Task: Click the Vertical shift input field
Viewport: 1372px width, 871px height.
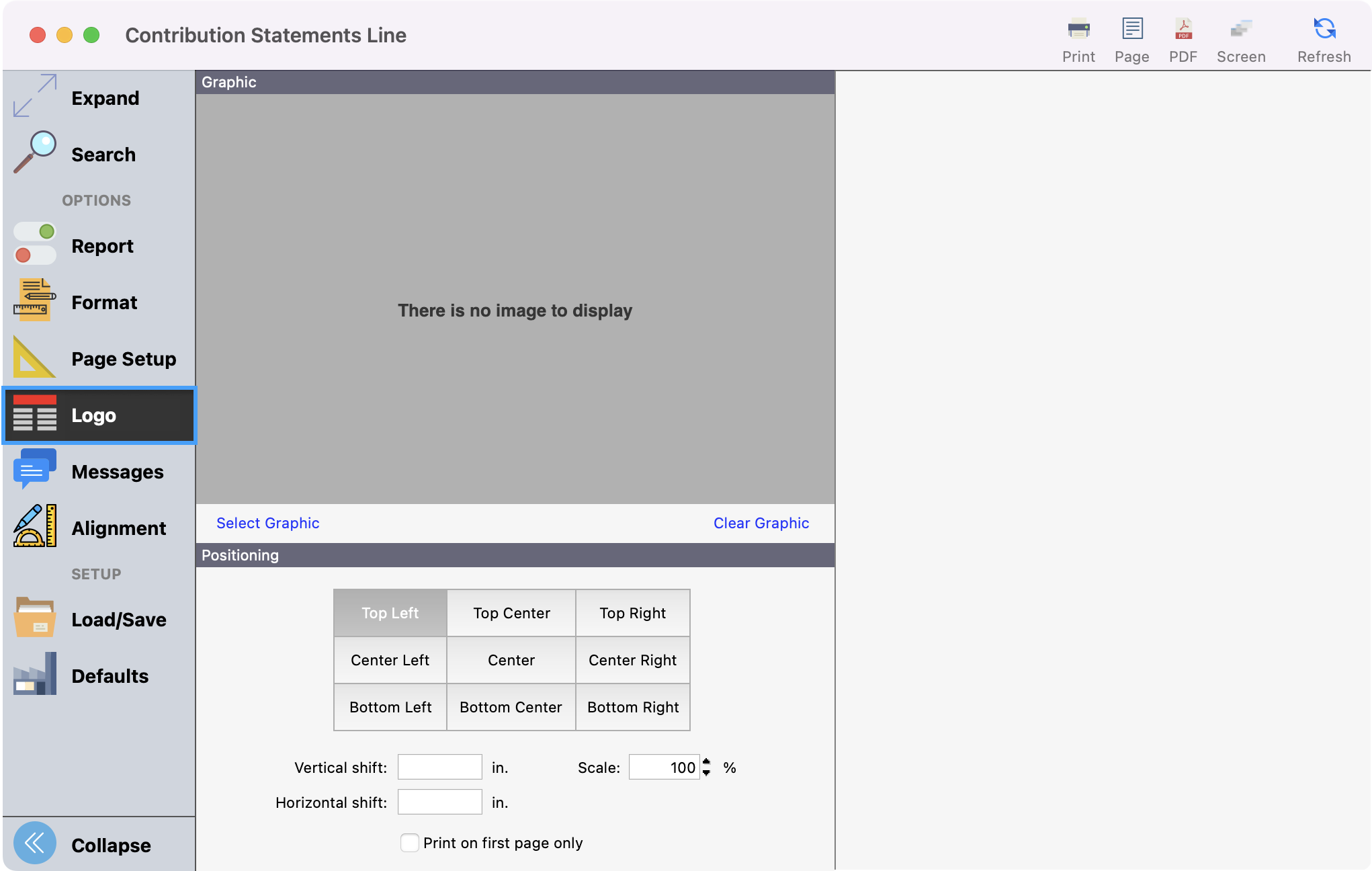Action: tap(439, 767)
